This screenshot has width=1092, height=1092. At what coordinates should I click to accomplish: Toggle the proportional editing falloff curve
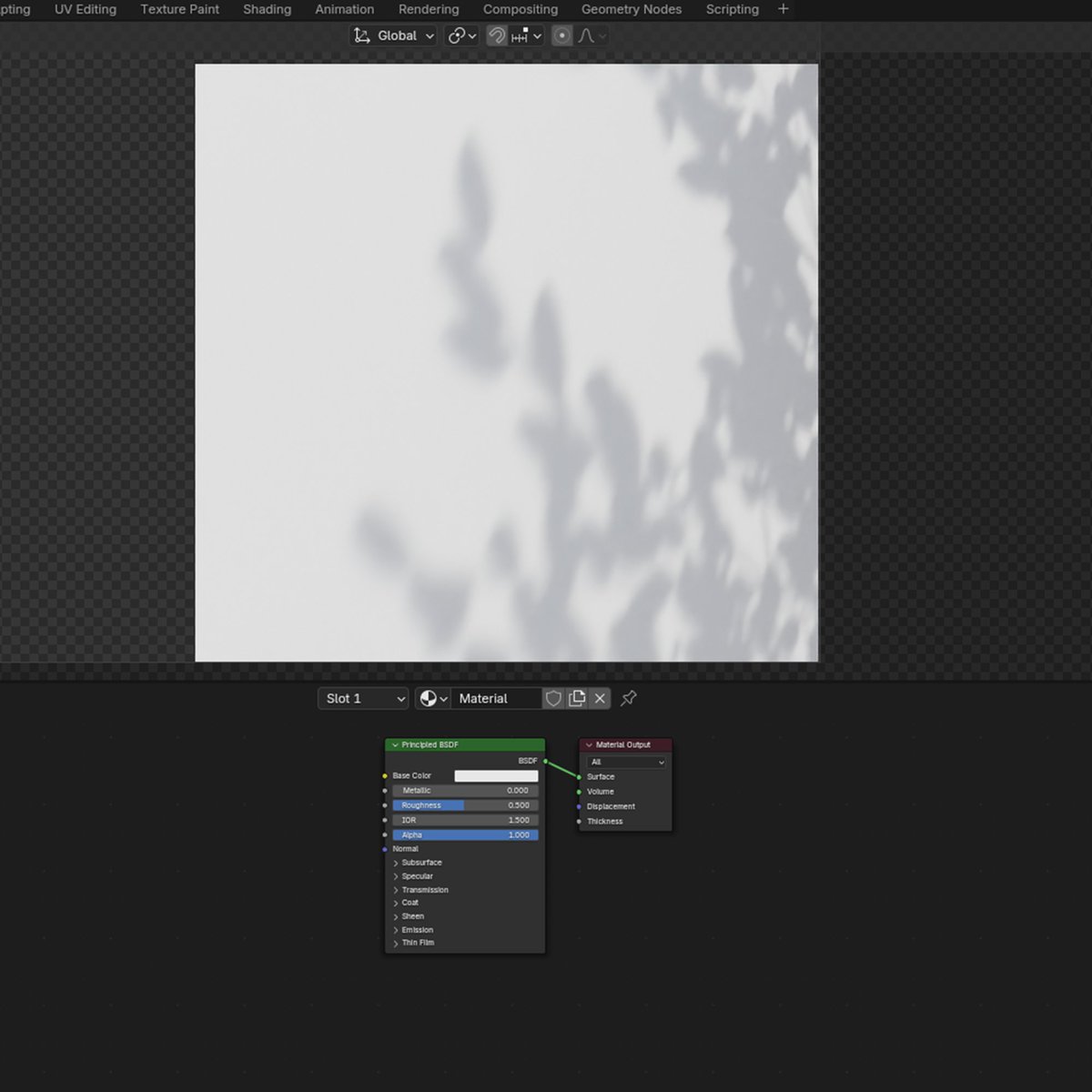tap(588, 35)
